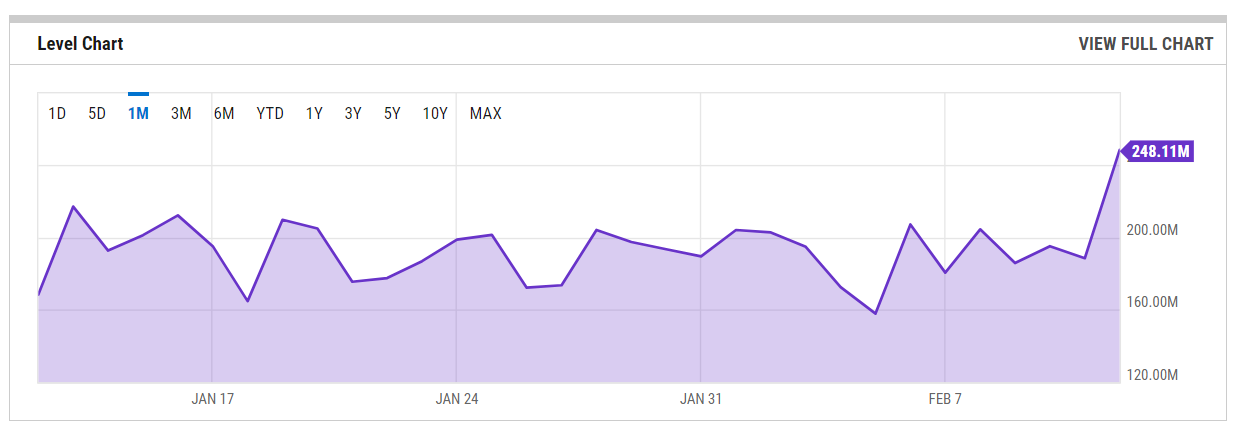Image resolution: width=1240 pixels, height=439 pixels.
Task: Select the 1Y chart range
Action: click(314, 114)
